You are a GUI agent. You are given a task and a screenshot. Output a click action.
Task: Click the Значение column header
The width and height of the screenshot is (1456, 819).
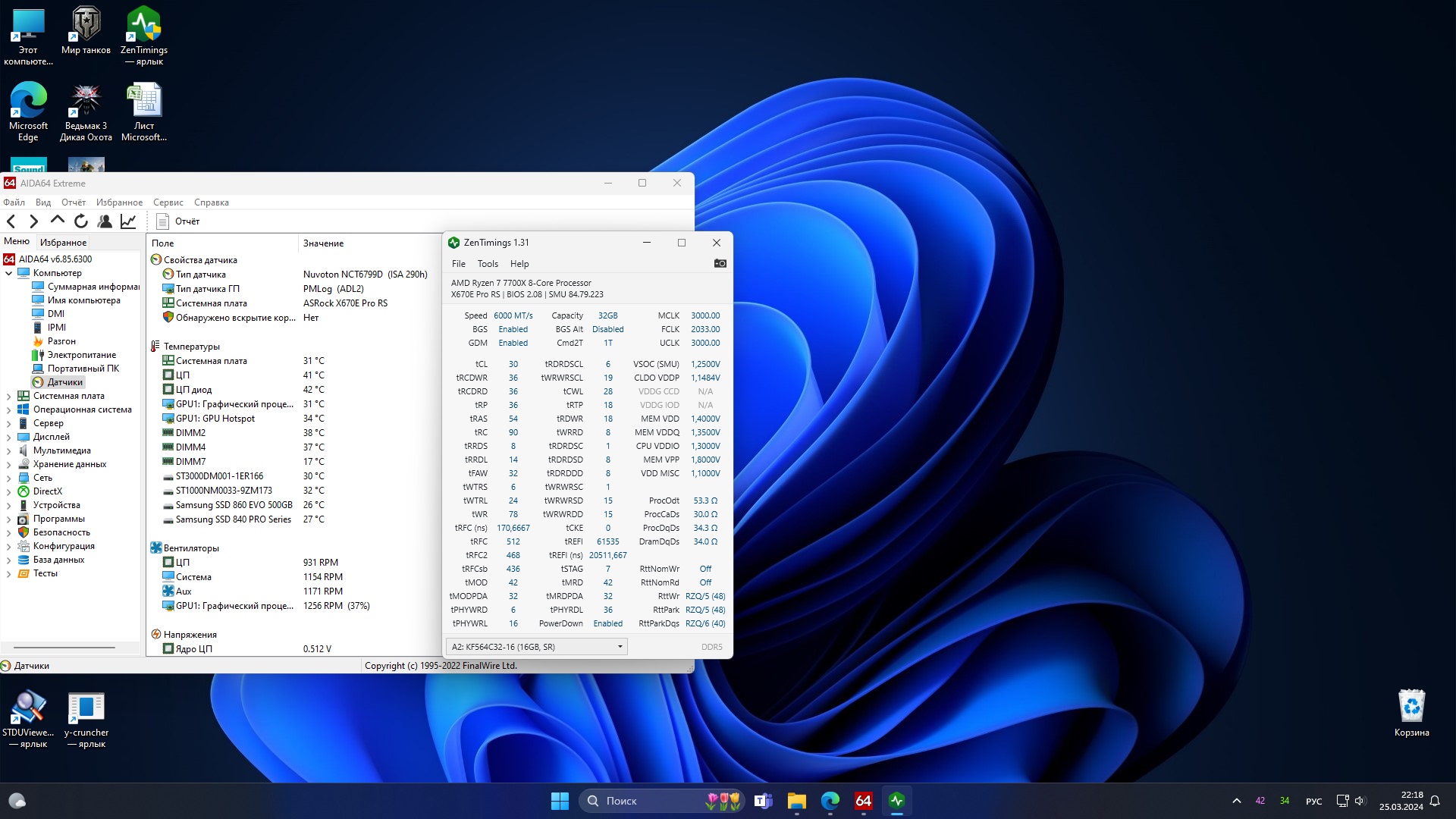point(324,243)
